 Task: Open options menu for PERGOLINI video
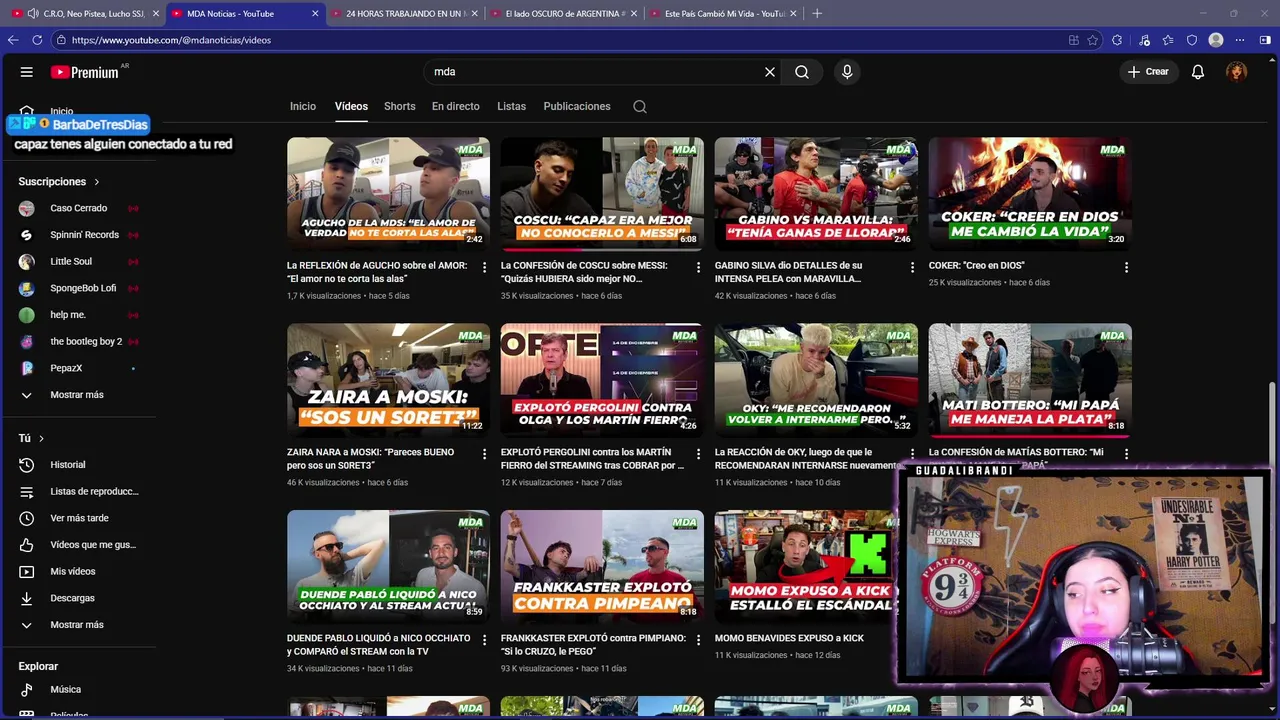698,454
